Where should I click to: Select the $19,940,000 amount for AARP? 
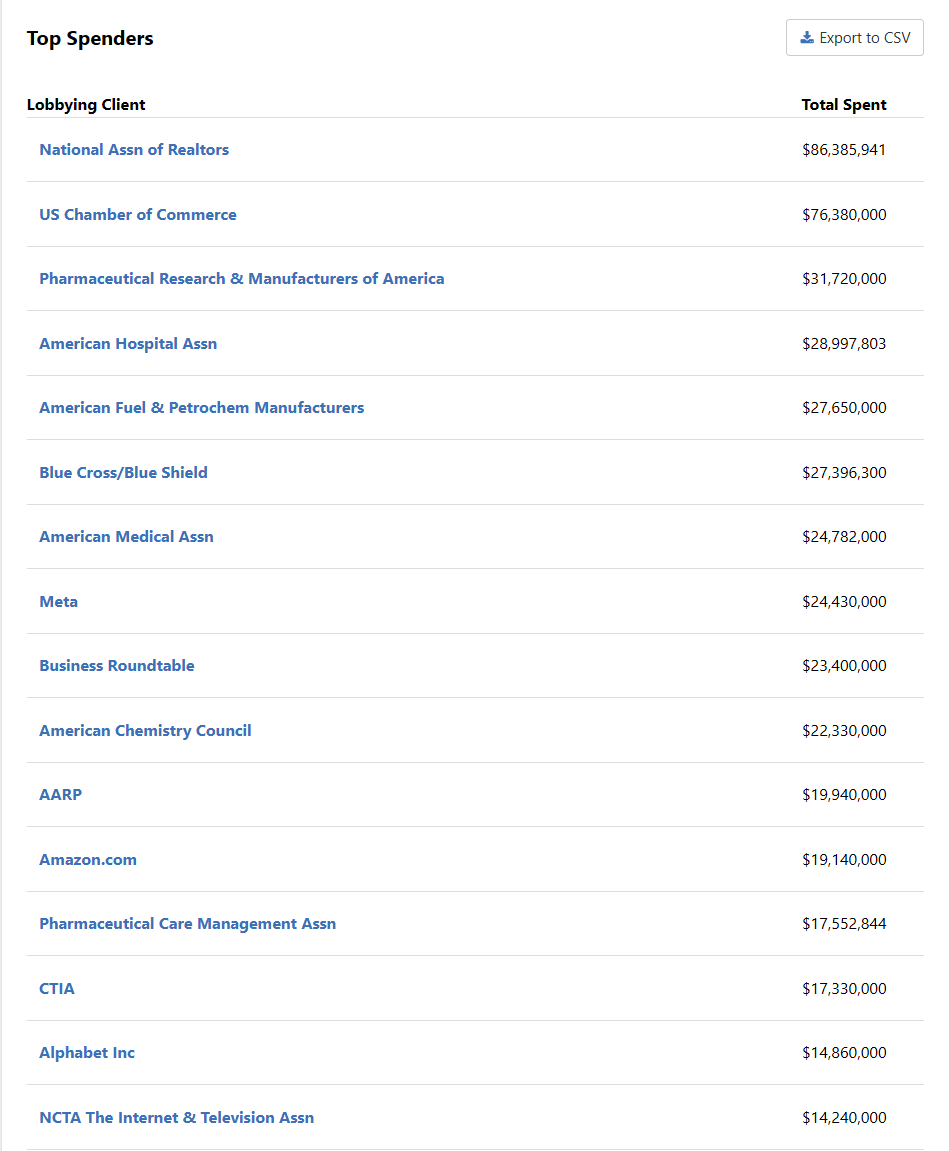click(844, 794)
